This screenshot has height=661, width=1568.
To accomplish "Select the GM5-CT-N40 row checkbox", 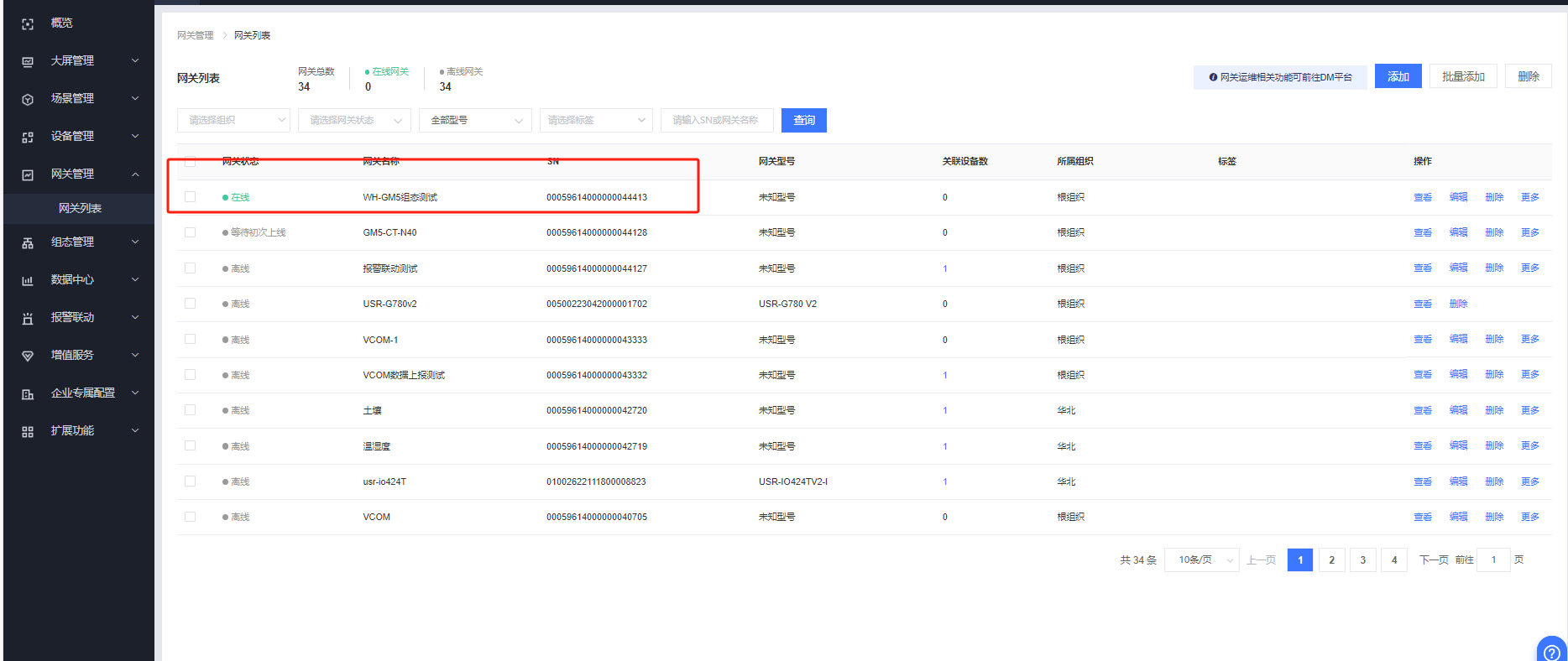I will tap(191, 232).
